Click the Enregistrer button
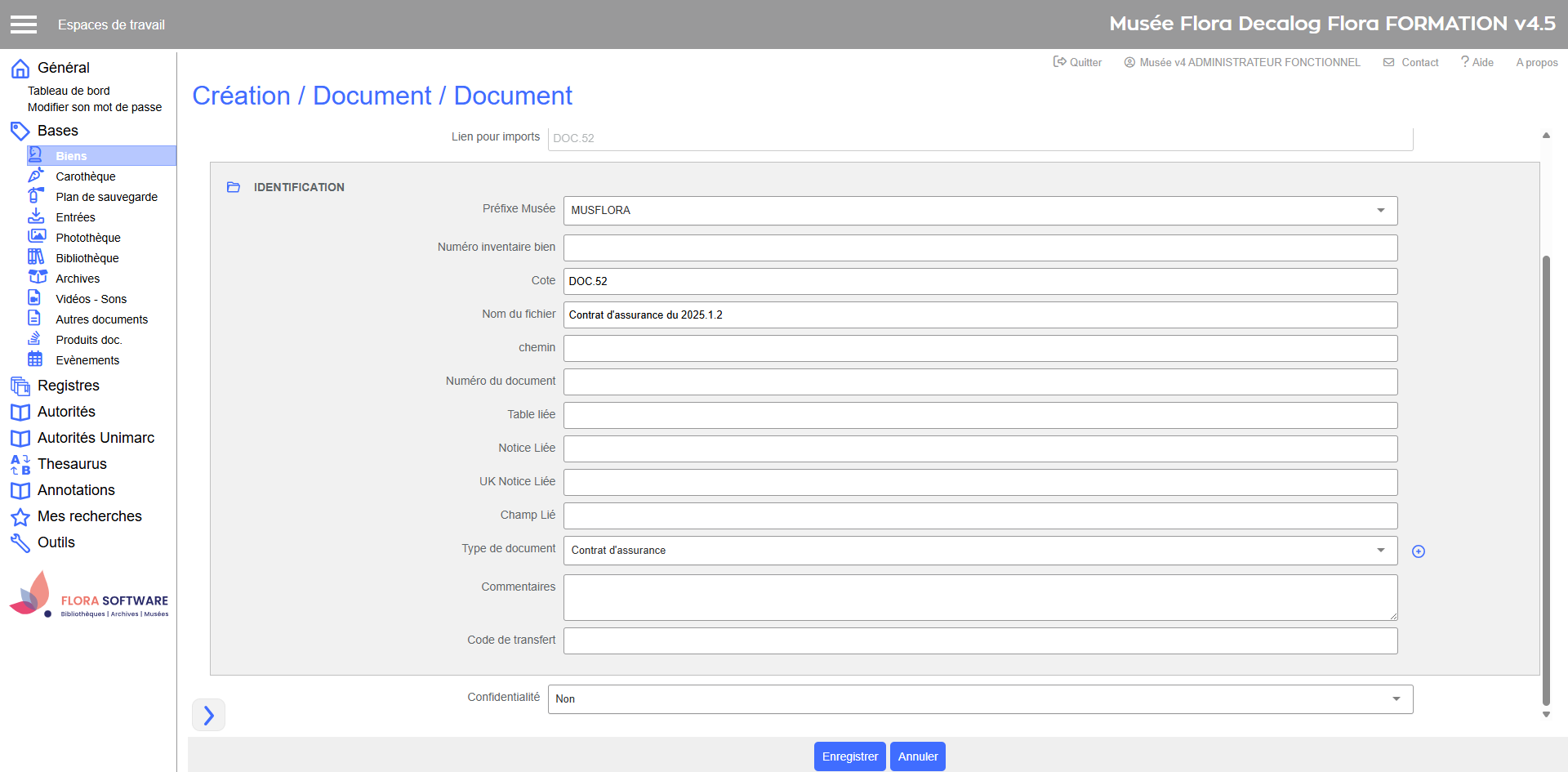 tap(849, 756)
